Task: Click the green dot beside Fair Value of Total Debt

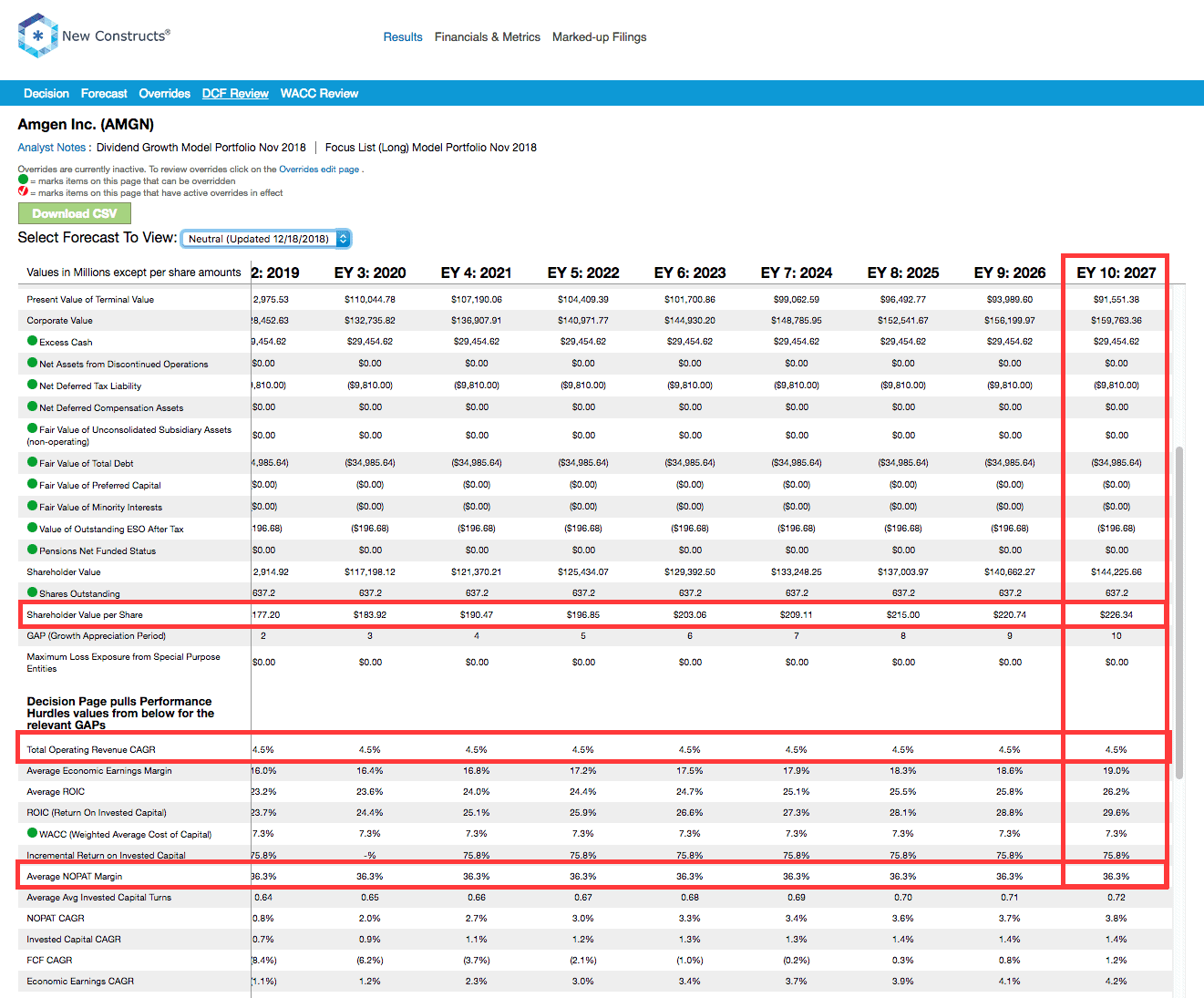Action: click(x=32, y=462)
